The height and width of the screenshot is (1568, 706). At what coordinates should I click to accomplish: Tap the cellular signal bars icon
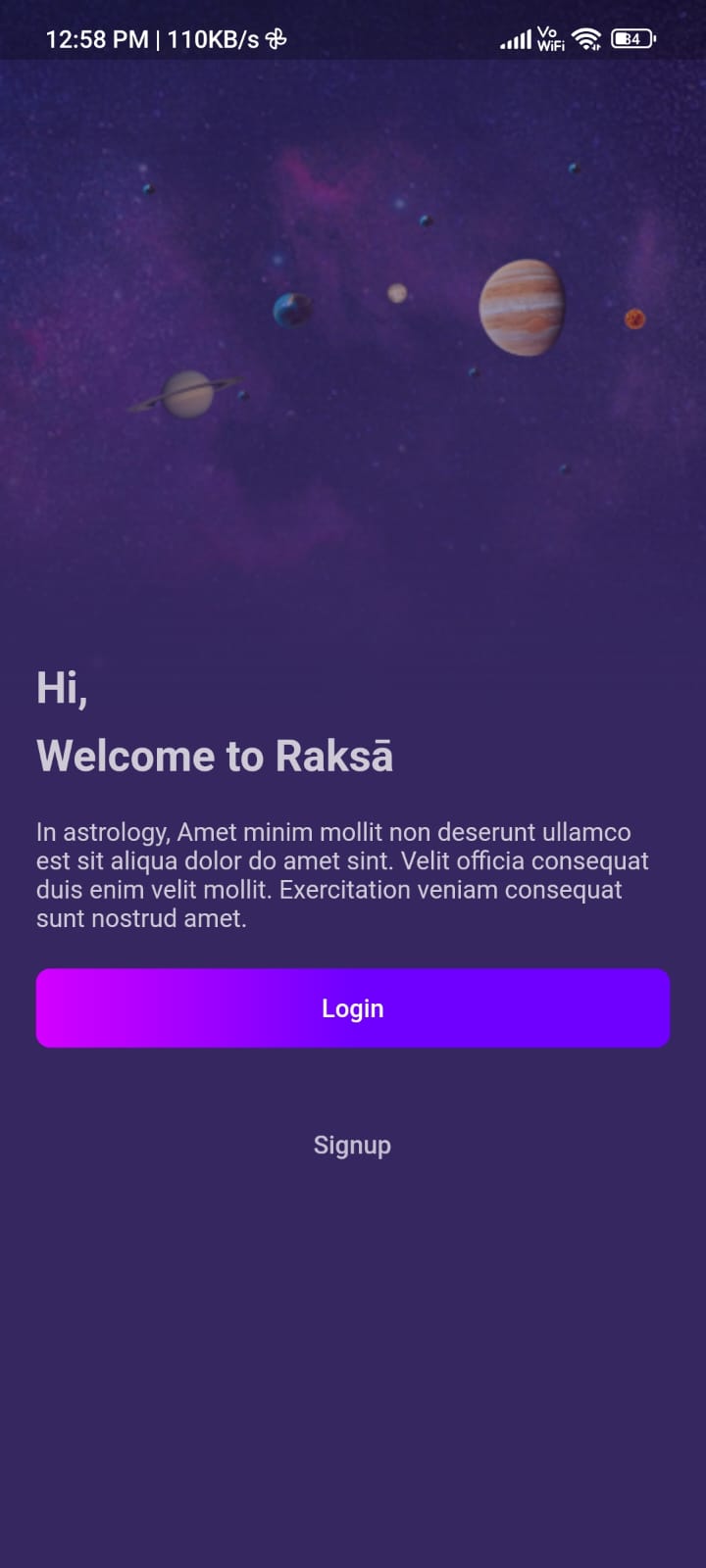[516, 40]
